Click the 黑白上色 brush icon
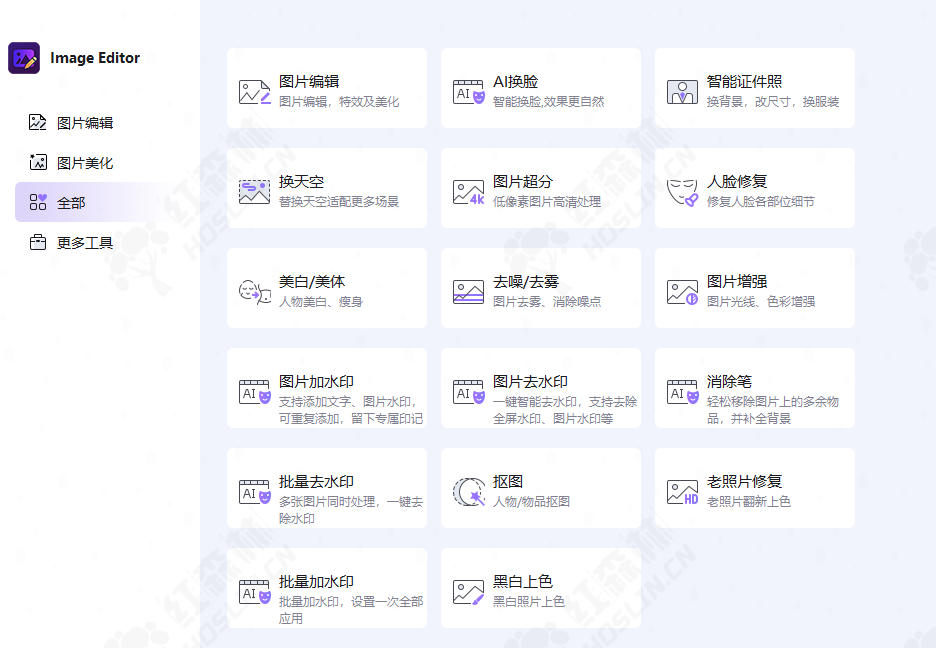936x648 pixels. click(x=469, y=593)
